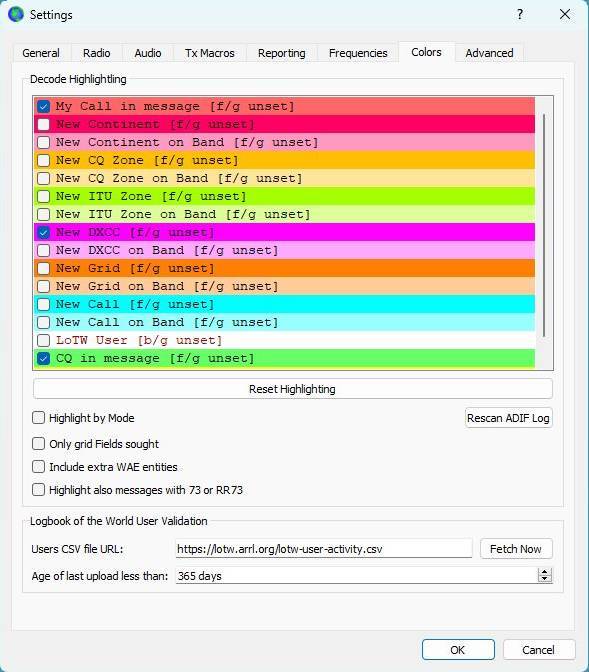This screenshot has width=589, height=672.
Task: Switch to the Frequencies tab
Action: [358, 53]
